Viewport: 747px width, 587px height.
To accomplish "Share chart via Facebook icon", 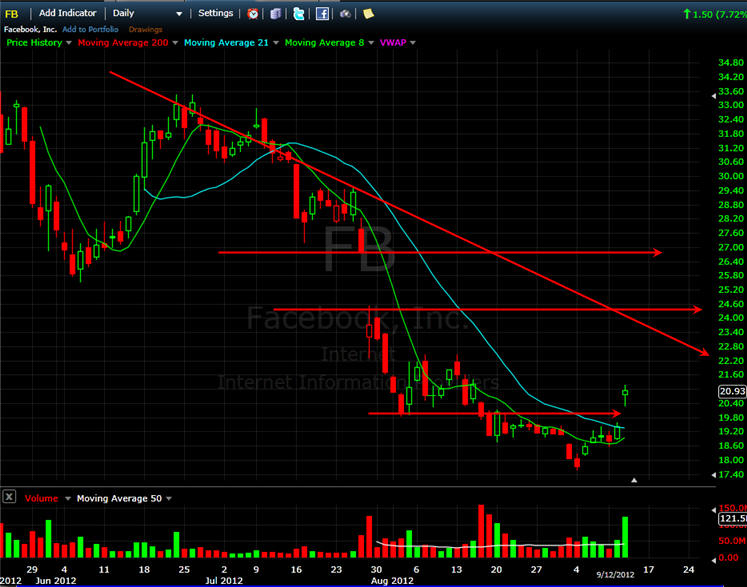I will point(322,14).
